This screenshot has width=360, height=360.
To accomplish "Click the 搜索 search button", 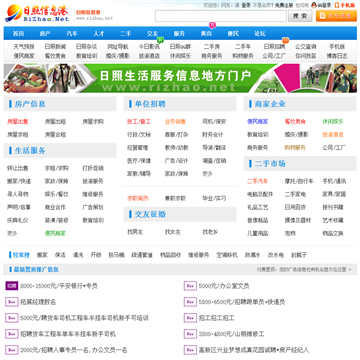I will point(300,16).
